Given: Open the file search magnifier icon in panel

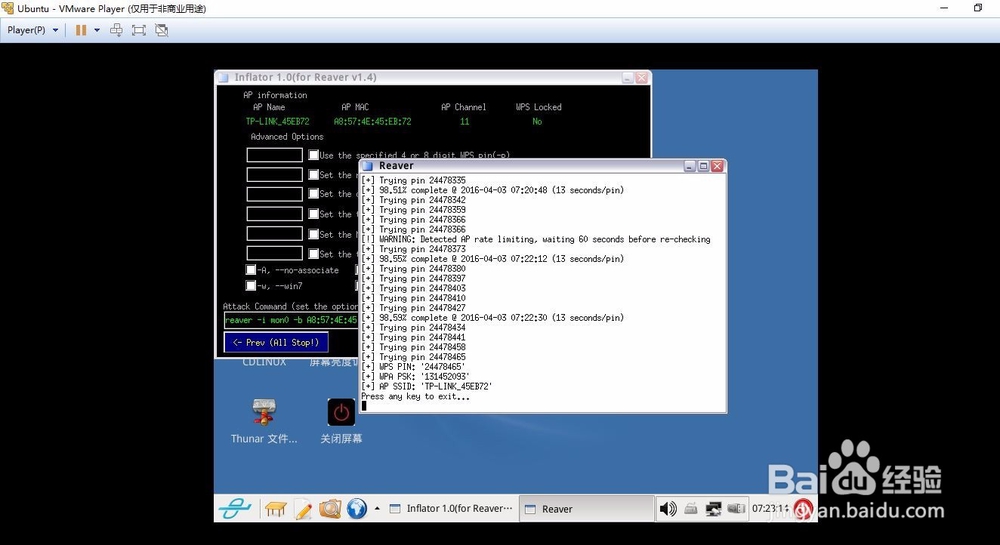Looking at the screenshot, I should (x=330, y=509).
